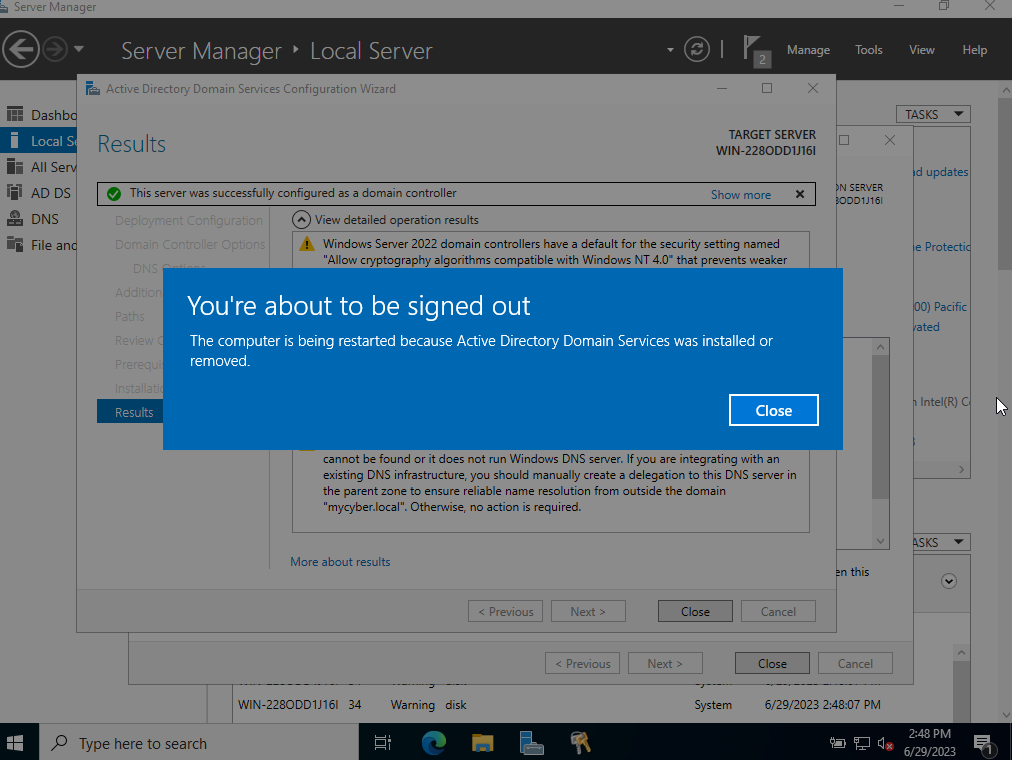Select Domain Controller Options wizard step
1012x760 pixels.
pyautogui.click(x=190, y=245)
